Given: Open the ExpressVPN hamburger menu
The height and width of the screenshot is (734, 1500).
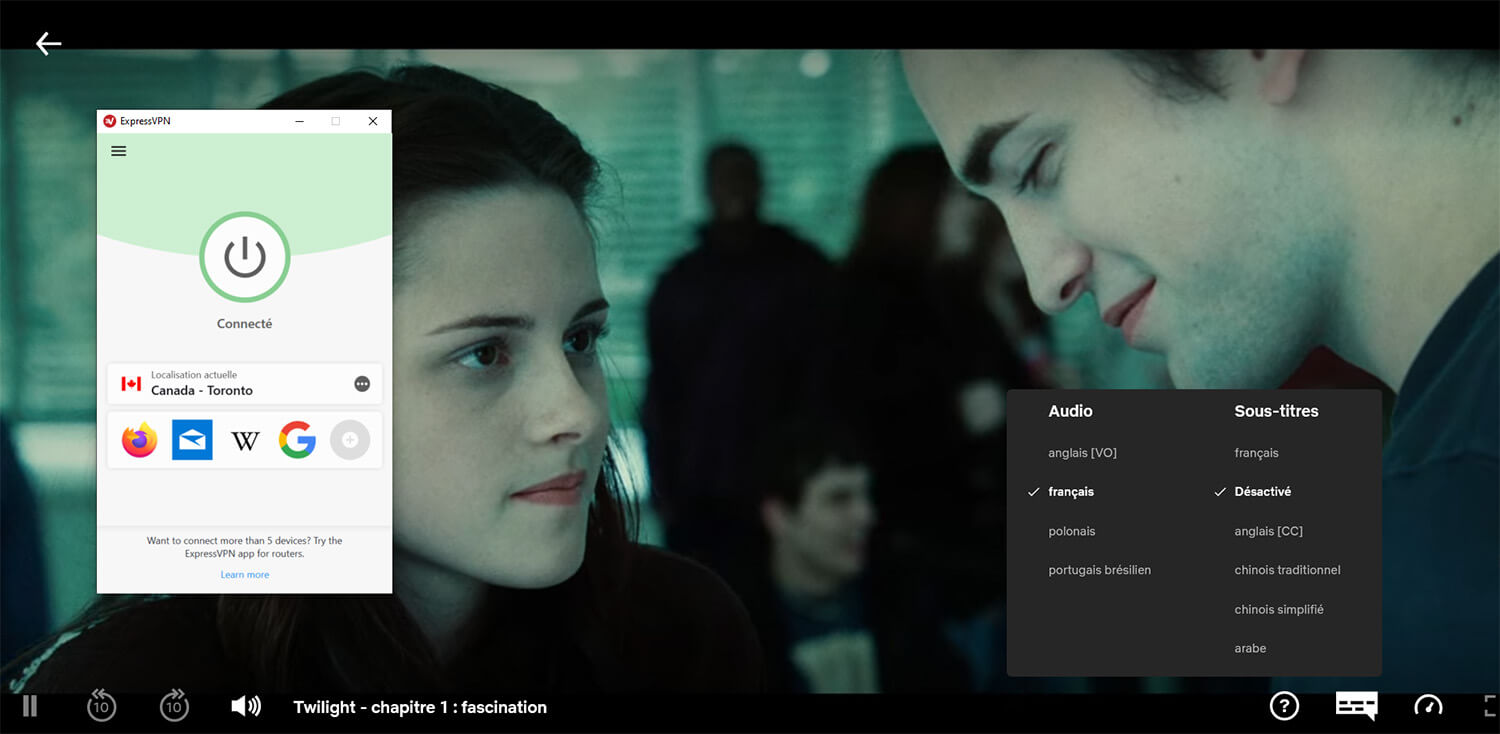Looking at the screenshot, I should [119, 151].
